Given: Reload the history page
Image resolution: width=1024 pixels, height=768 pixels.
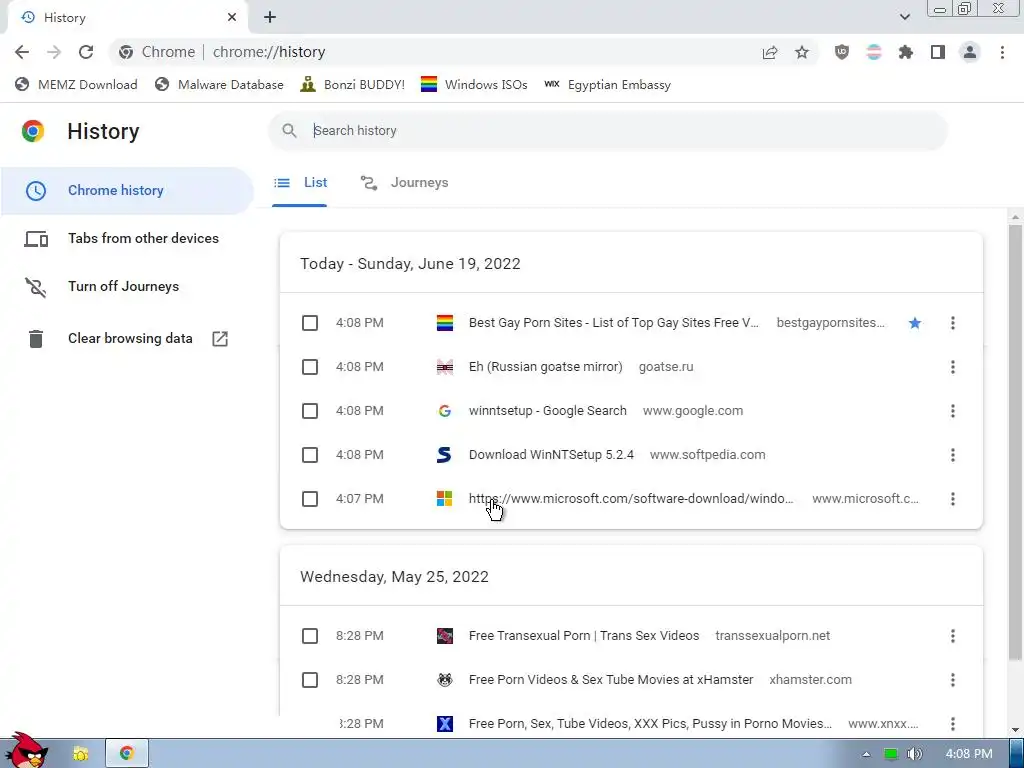Looking at the screenshot, I should tap(86, 52).
